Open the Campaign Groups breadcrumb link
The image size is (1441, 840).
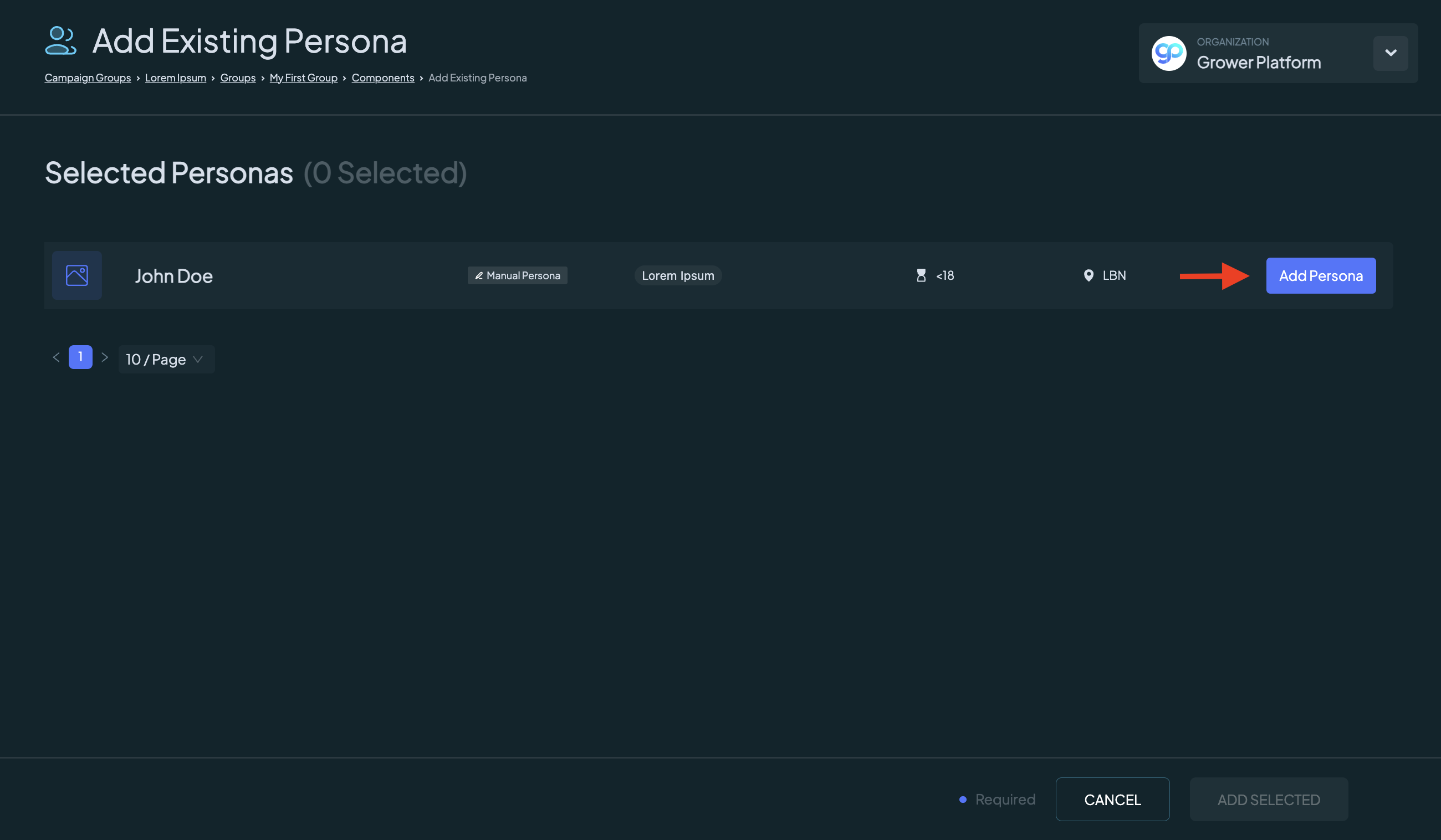[88, 78]
